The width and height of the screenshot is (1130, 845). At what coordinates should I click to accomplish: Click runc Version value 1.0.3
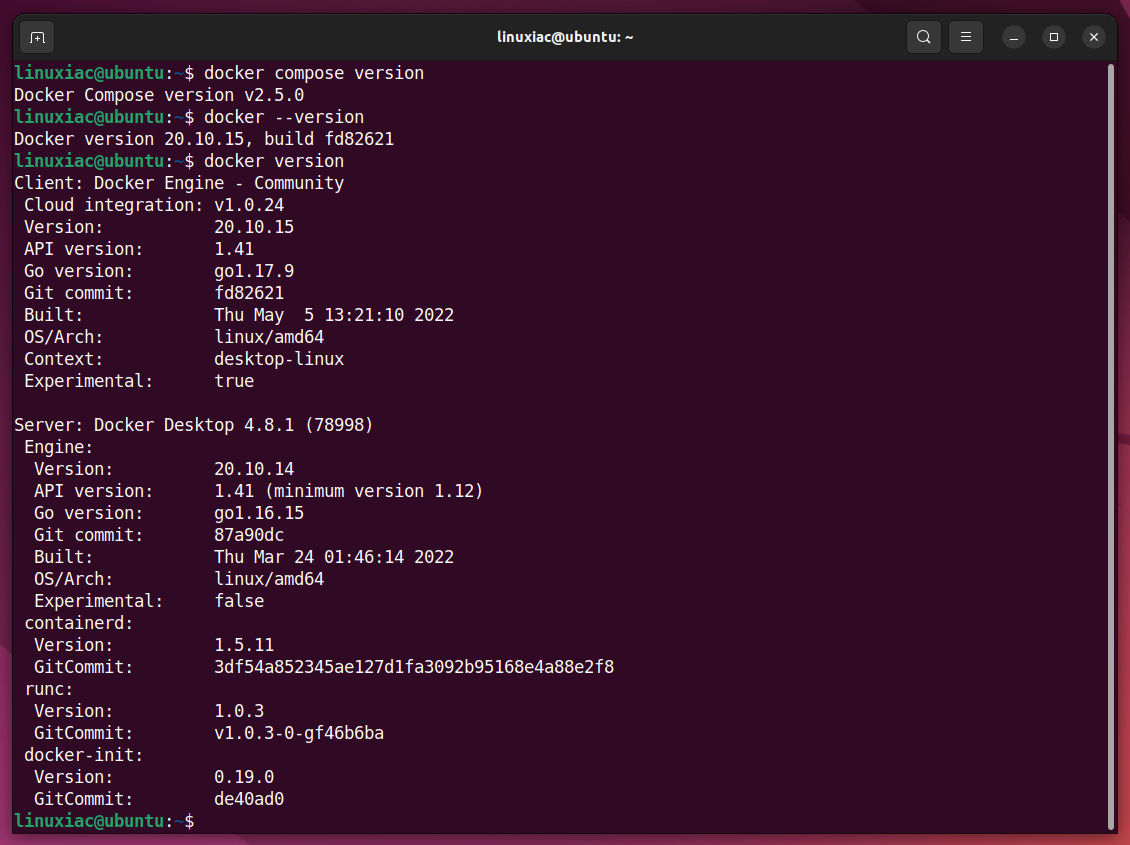click(239, 711)
